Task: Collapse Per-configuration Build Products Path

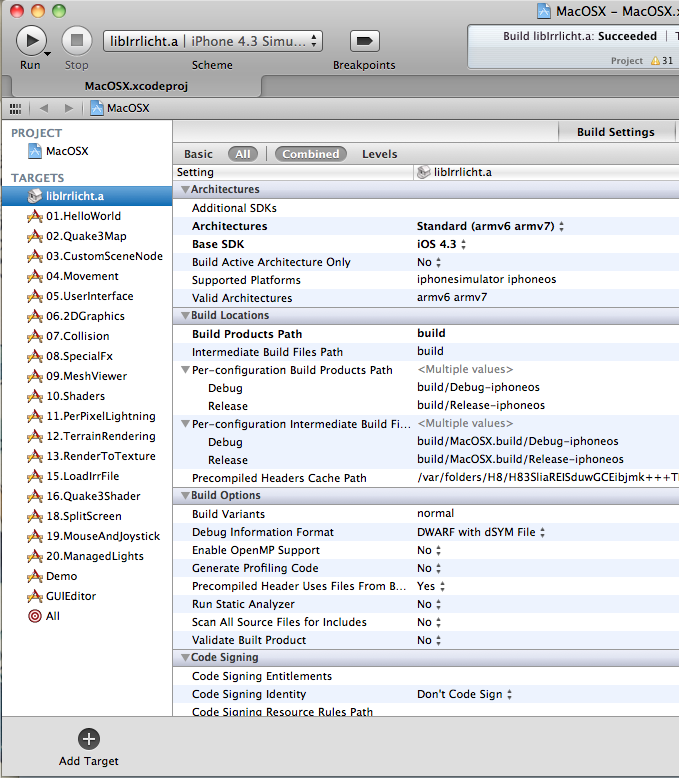Action: click(185, 370)
